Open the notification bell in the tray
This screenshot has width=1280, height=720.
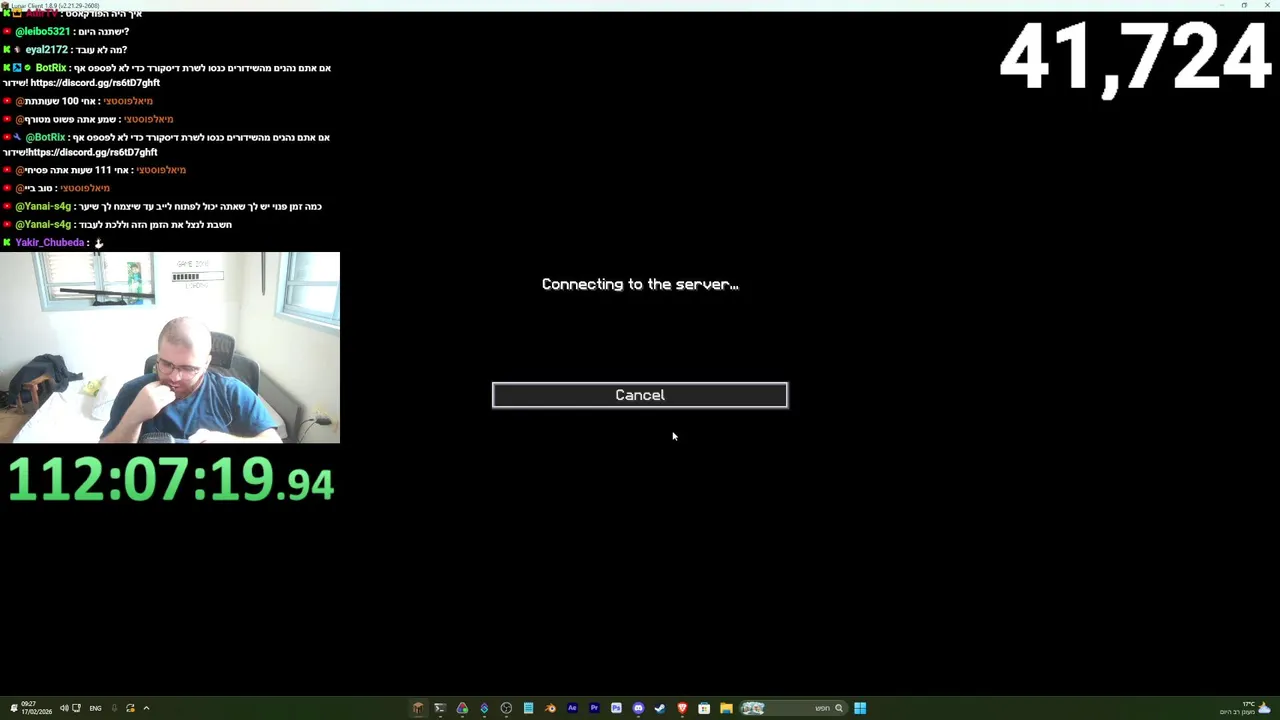coord(14,708)
